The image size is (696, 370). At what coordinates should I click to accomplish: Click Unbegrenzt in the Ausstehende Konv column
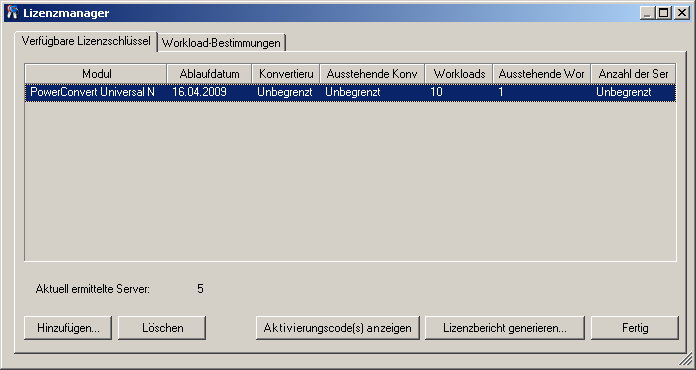[x=352, y=92]
